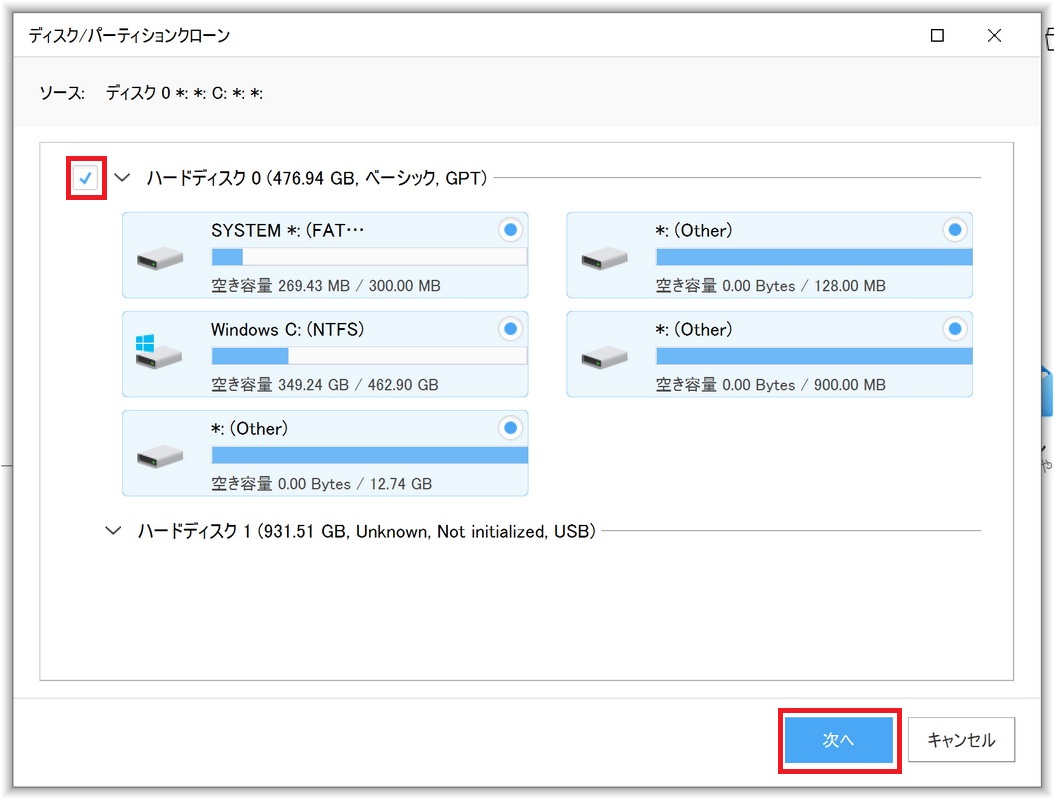Click the 次へ (Next) button
This screenshot has height=800, width=1054.
pos(838,740)
